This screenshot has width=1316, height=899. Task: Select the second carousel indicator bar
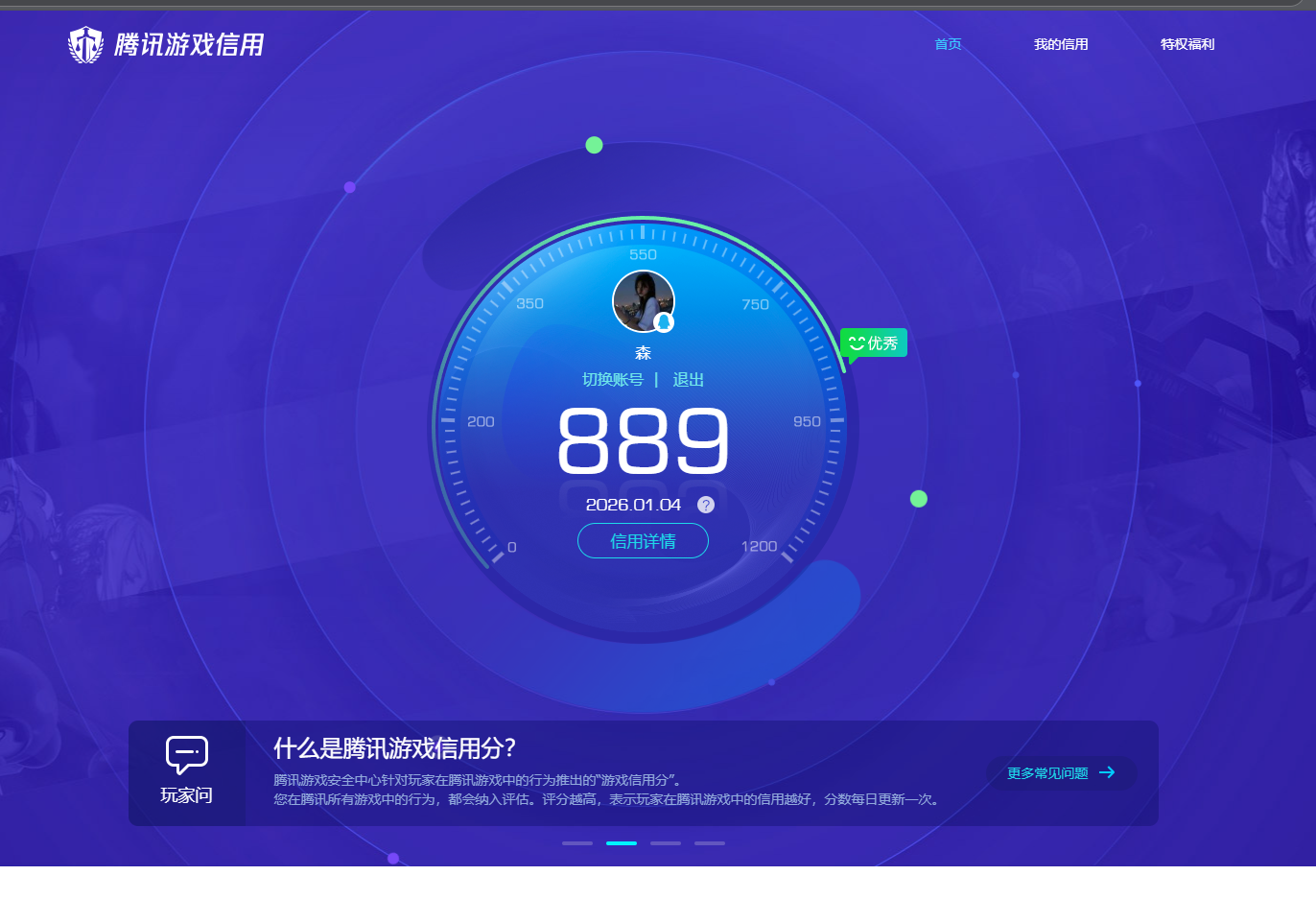pos(621,843)
